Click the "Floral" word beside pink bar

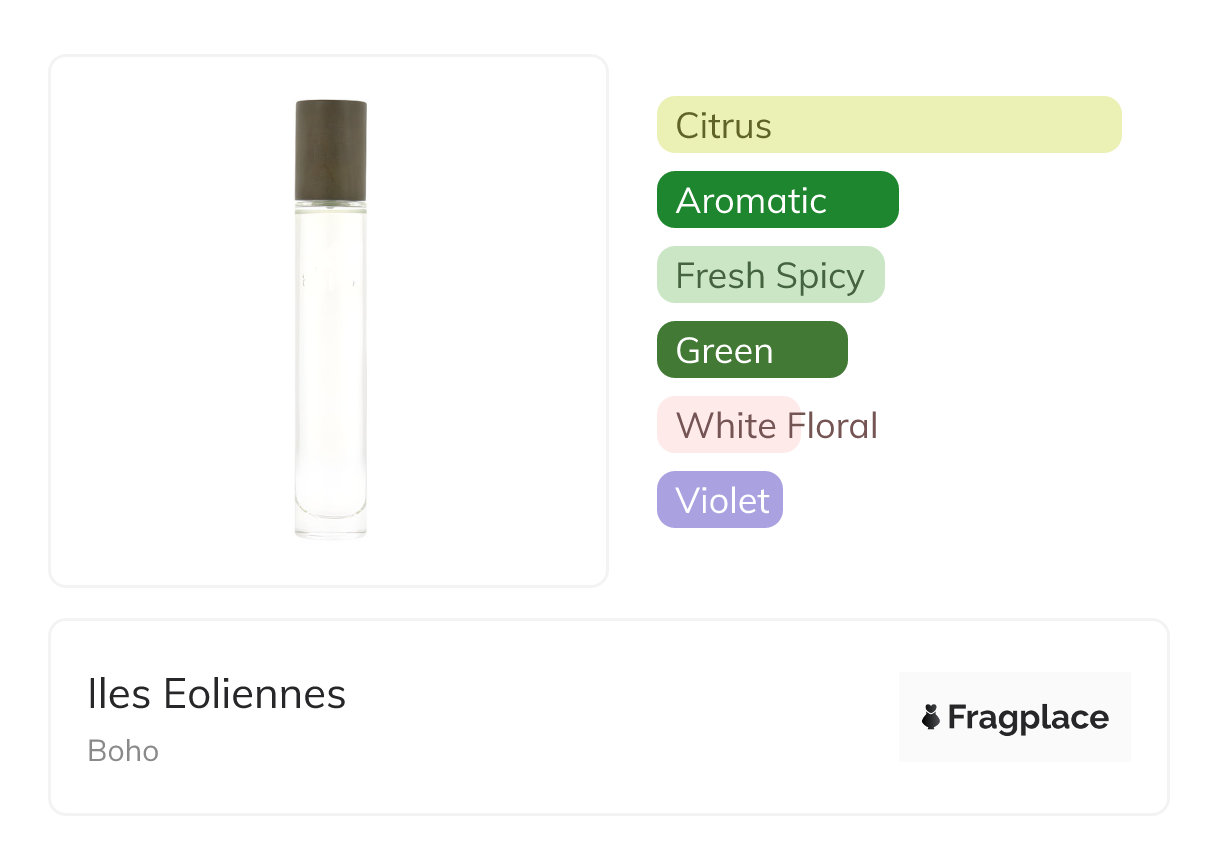point(832,426)
